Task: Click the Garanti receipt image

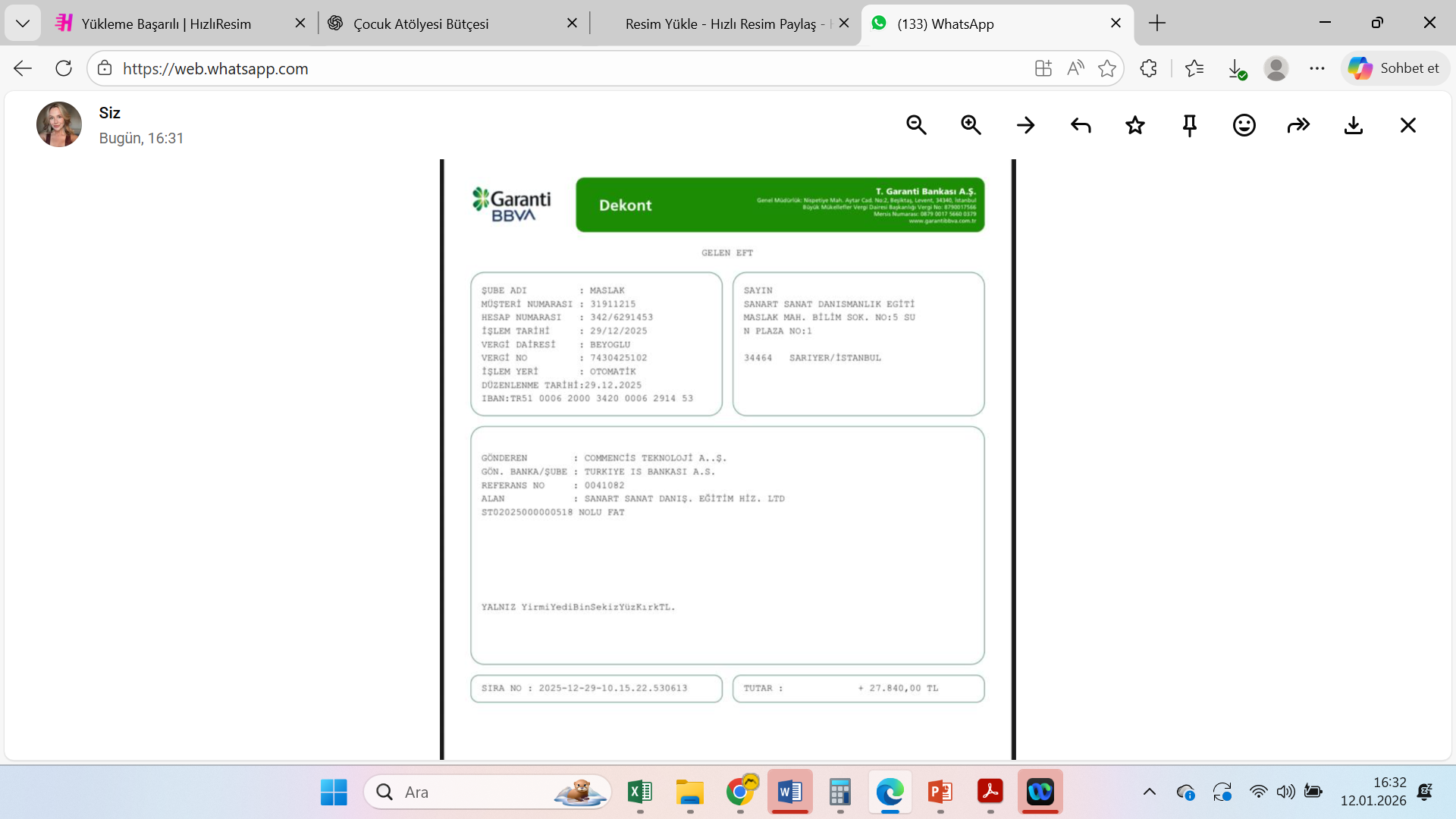Action: click(727, 459)
